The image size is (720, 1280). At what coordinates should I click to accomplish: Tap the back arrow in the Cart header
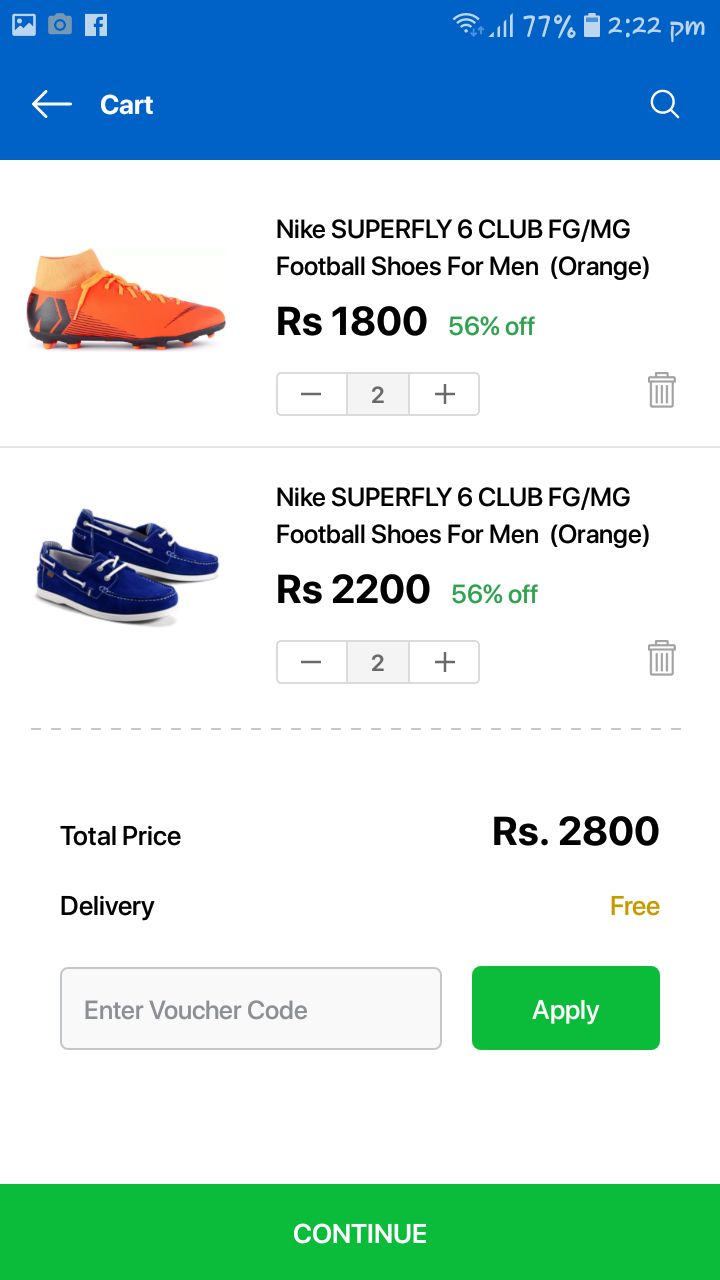click(51, 104)
